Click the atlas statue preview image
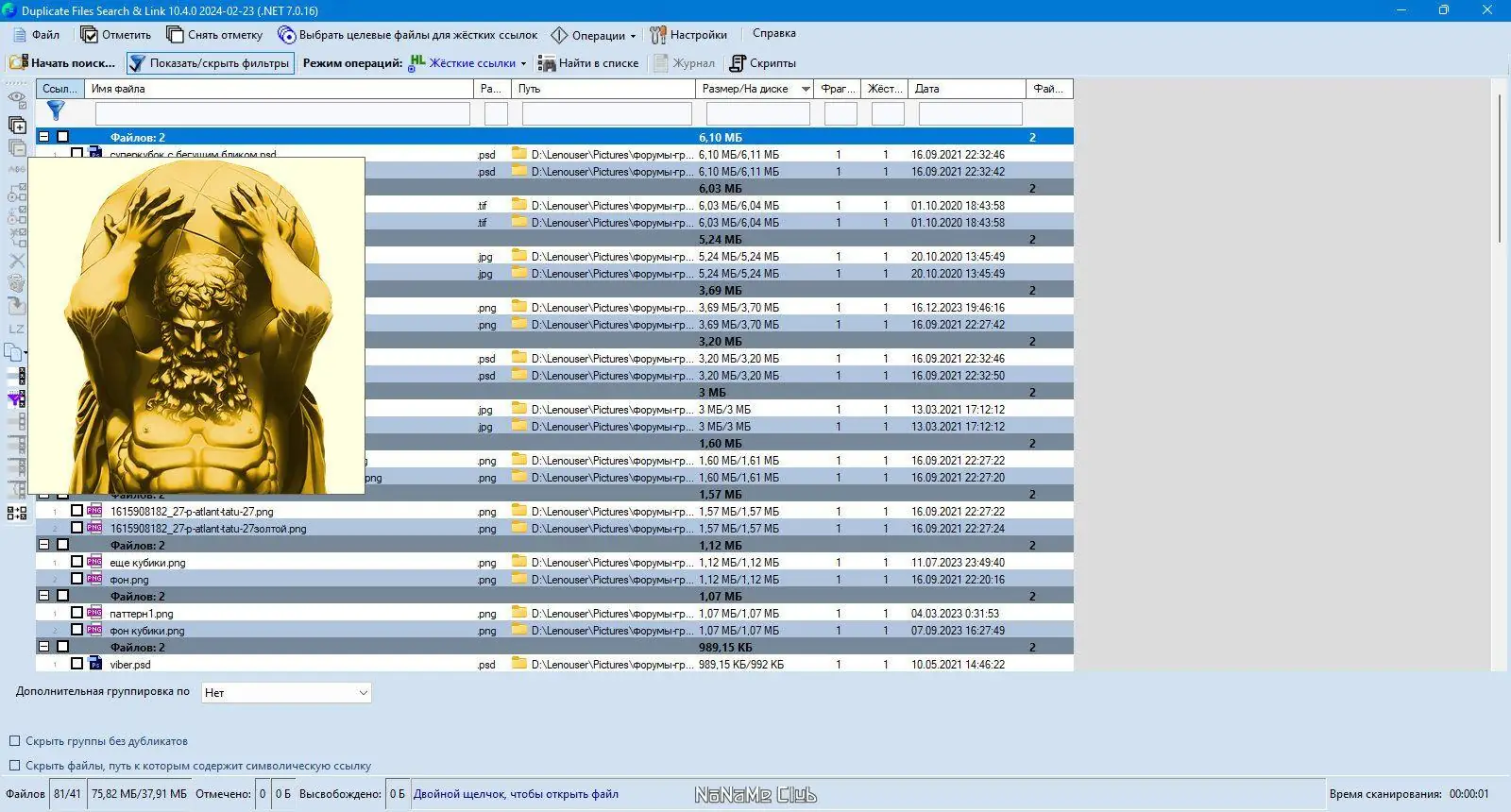The height and width of the screenshot is (812, 1511). [196, 326]
